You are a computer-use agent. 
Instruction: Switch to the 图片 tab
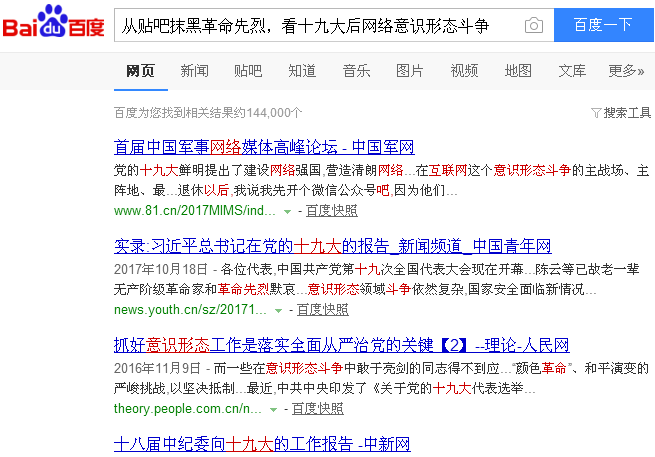point(410,71)
